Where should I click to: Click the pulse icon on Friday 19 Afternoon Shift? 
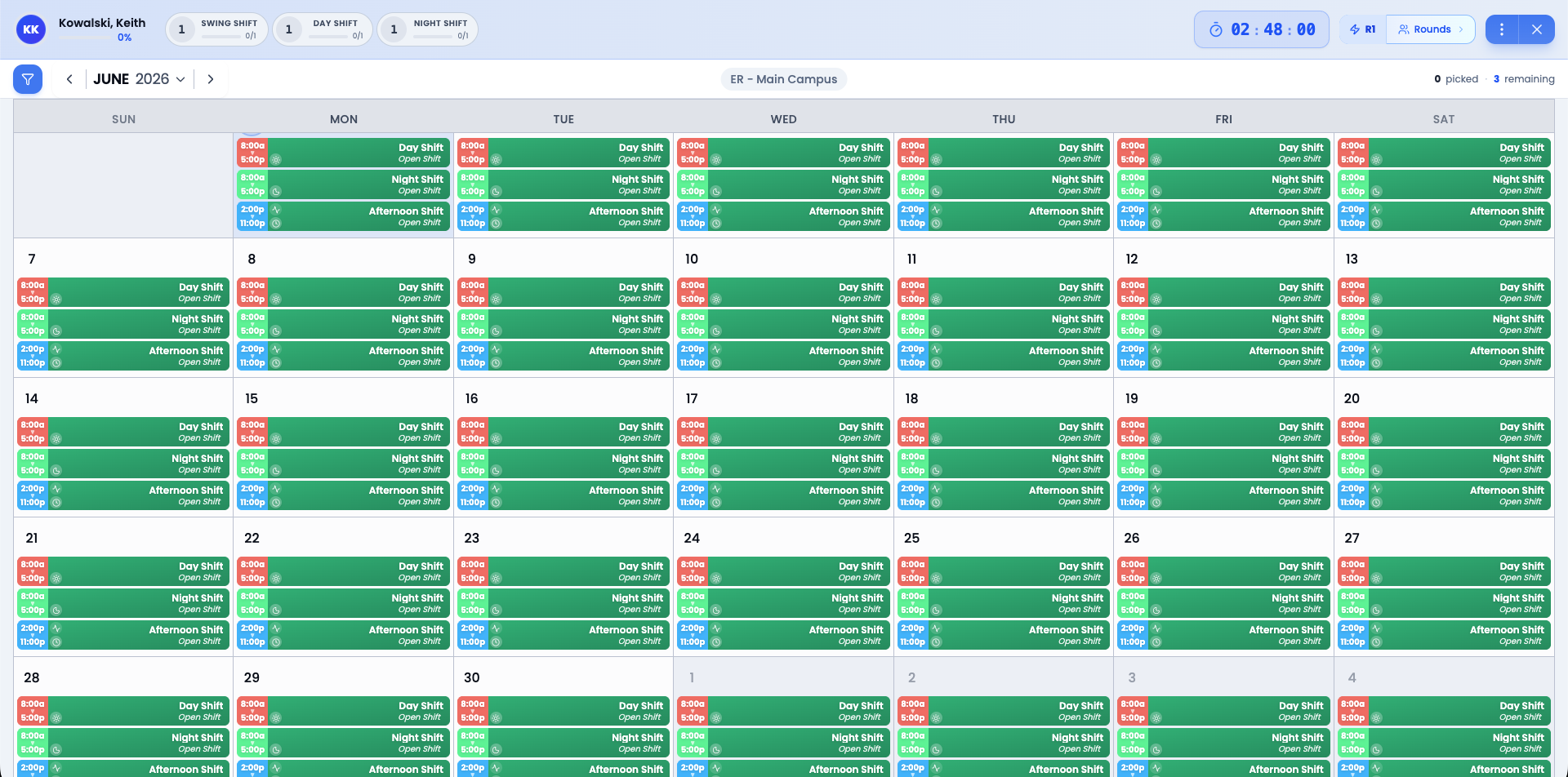[x=1156, y=489]
